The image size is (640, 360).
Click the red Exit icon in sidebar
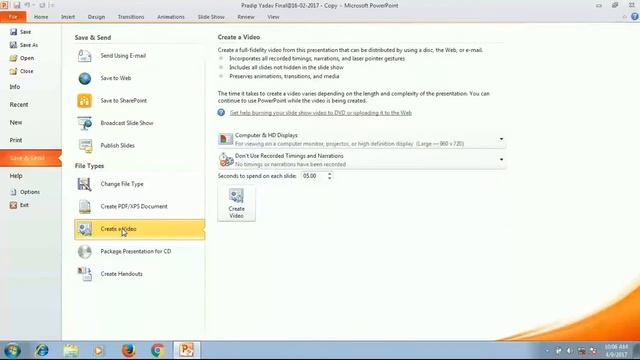[13, 205]
